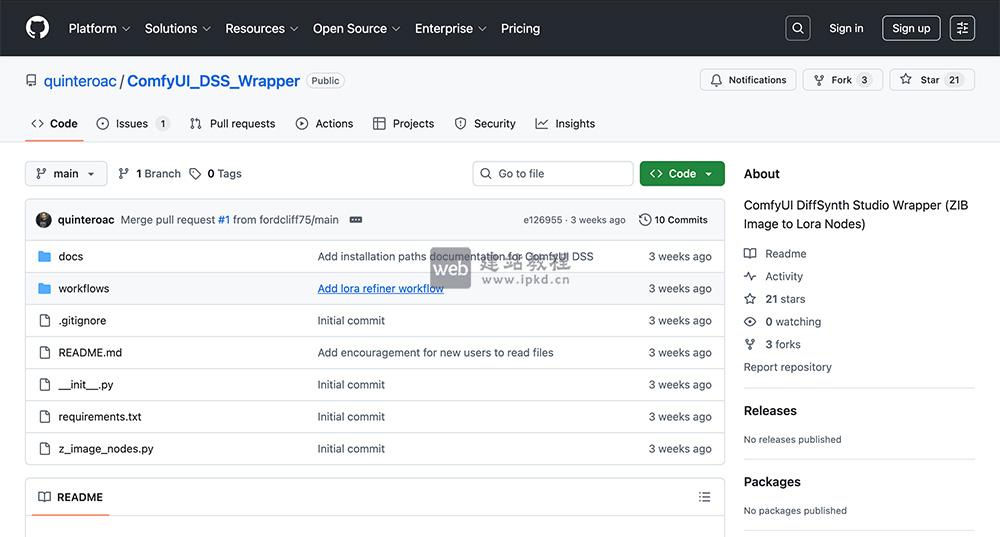Expand the Resources menu
The width and height of the screenshot is (1000, 537).
[x=261, y=29]
